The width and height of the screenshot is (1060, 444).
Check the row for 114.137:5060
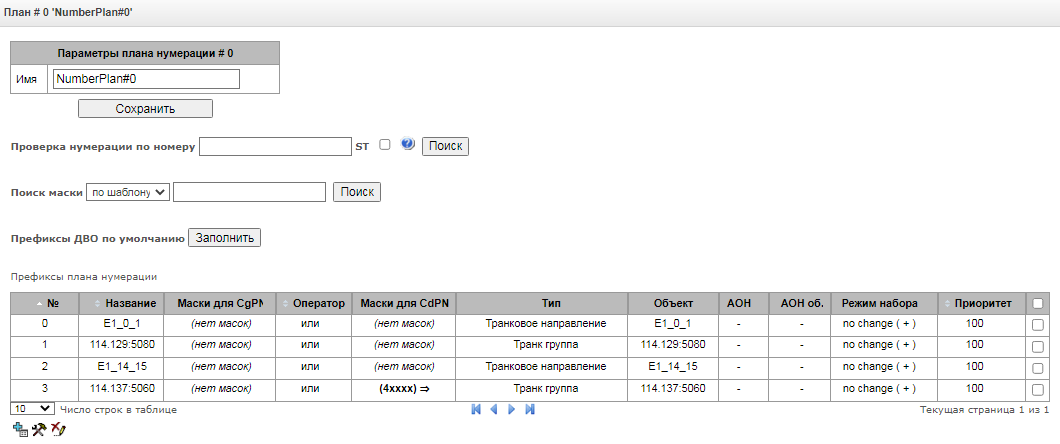pyautogui.click(x=1038, y=388)
